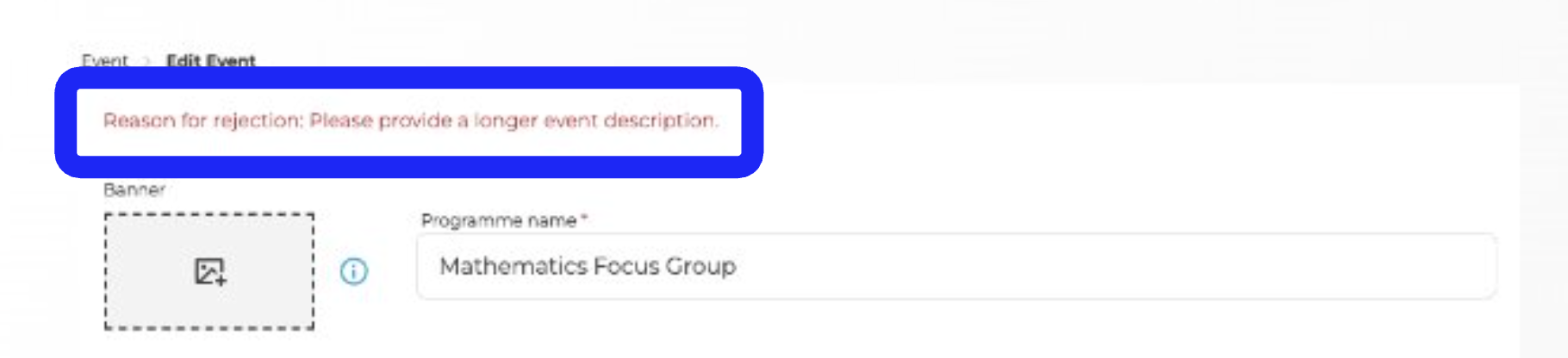
Task: Focus the Programme name input field
Action: 956,266
